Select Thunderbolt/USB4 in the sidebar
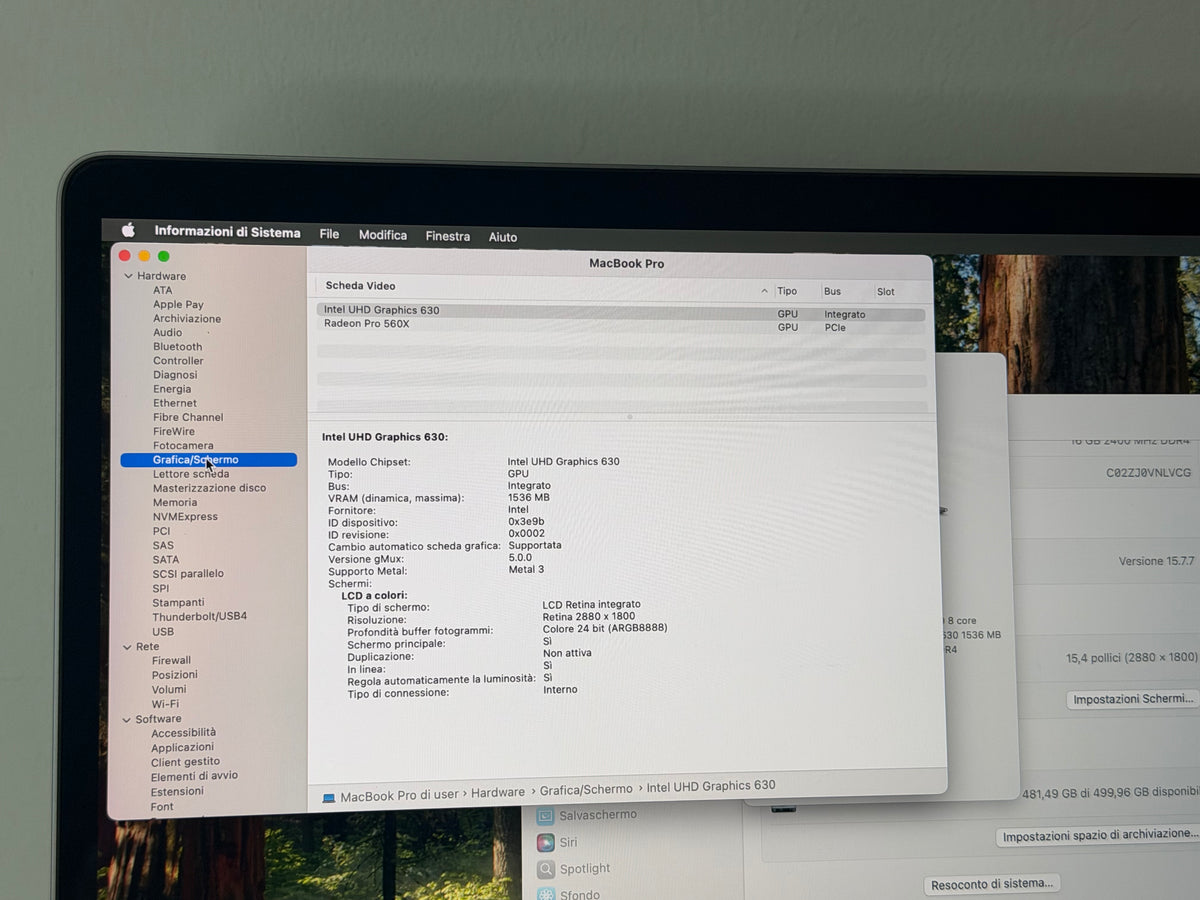The height and width of the screenshot is (900, 1200). [199, 617]
